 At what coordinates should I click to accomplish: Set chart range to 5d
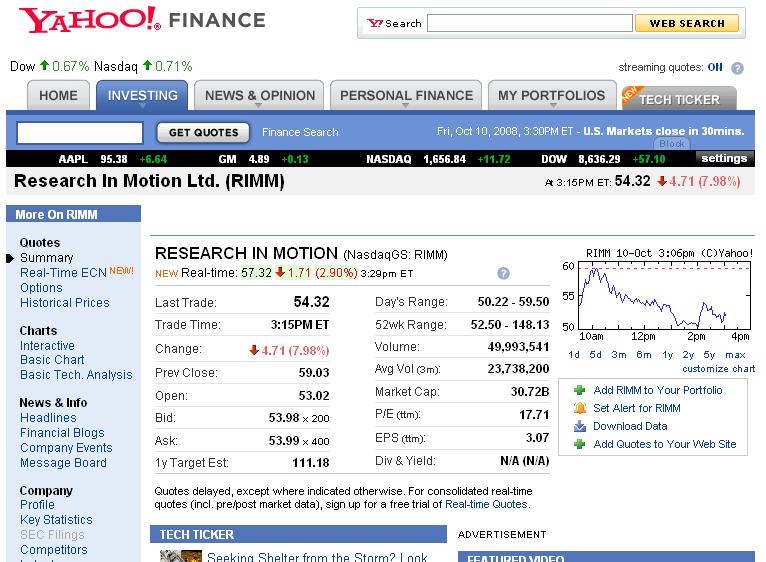596,355
